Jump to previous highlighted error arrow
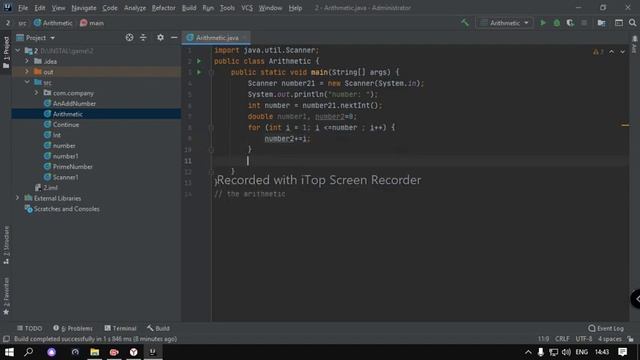 (x=611, y=52)
